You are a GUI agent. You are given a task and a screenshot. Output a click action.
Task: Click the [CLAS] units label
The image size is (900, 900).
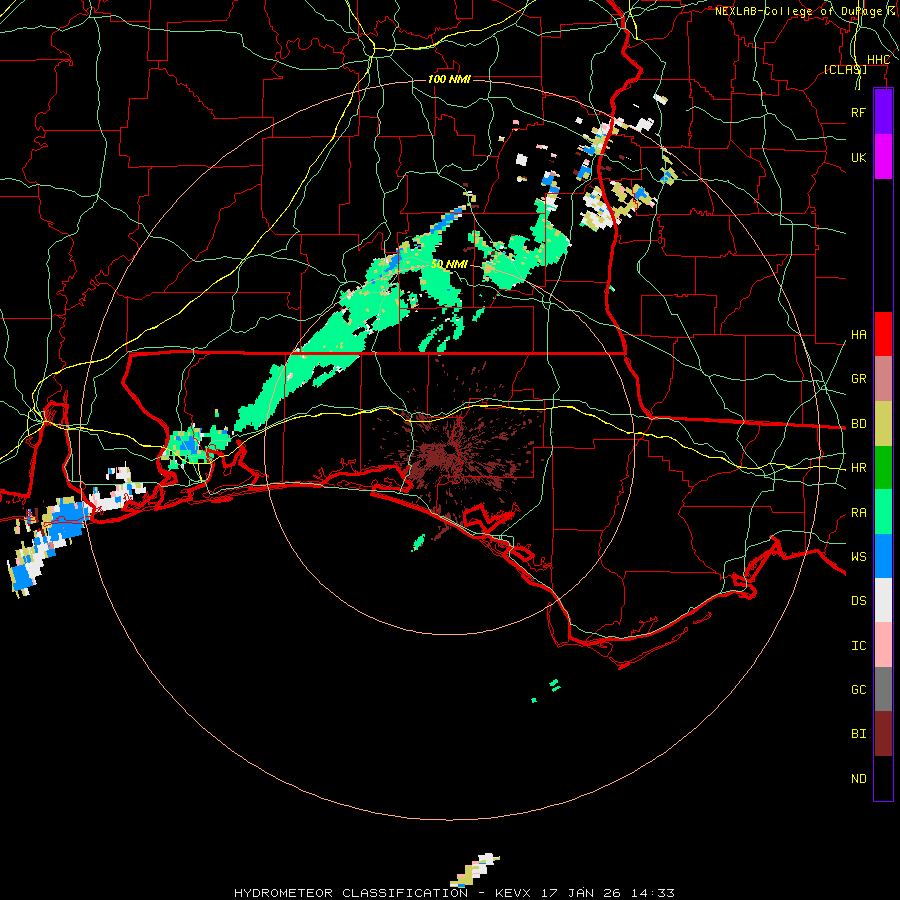(x=845, y=69)
